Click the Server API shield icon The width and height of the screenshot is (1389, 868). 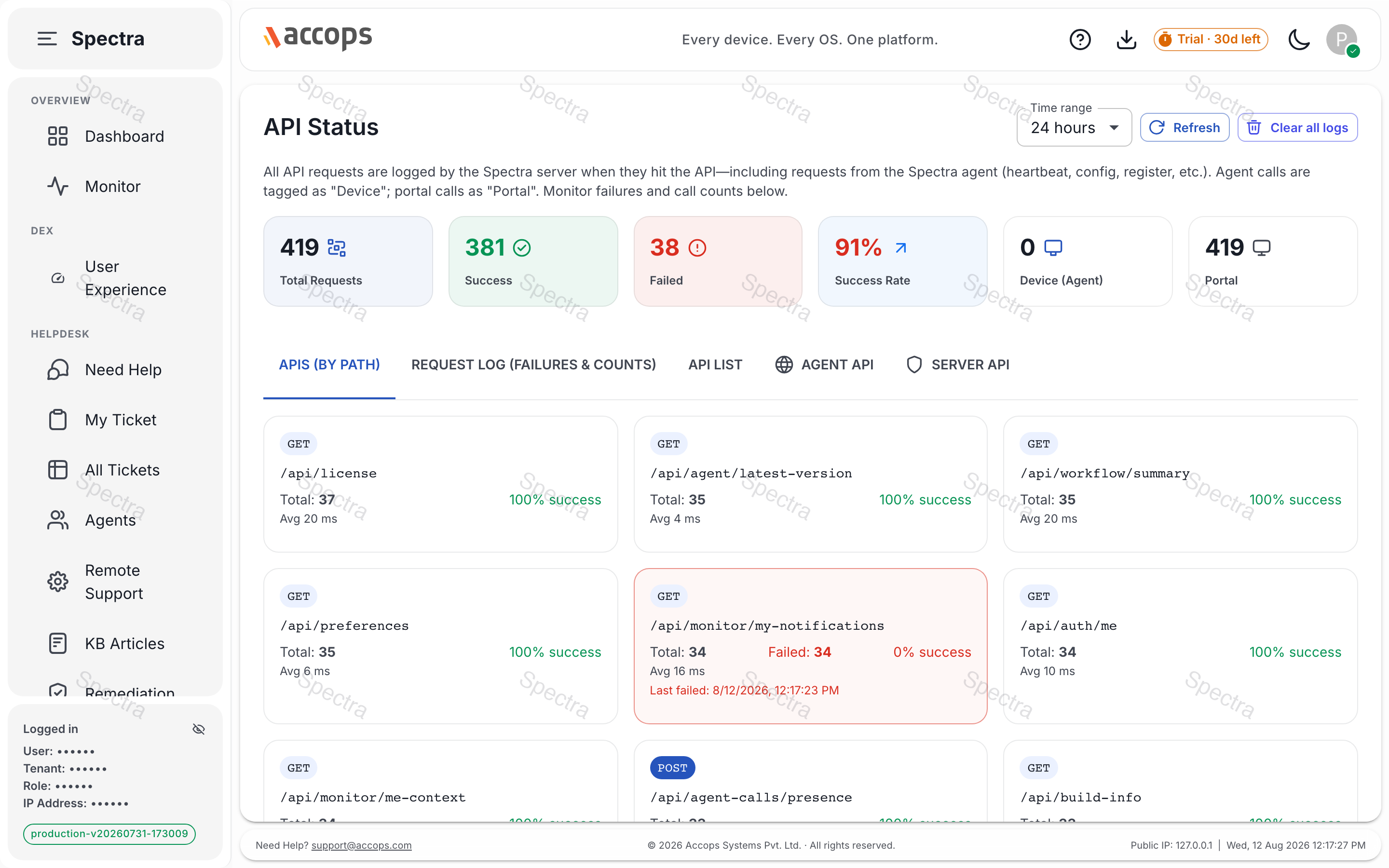[x=914, y=365]
